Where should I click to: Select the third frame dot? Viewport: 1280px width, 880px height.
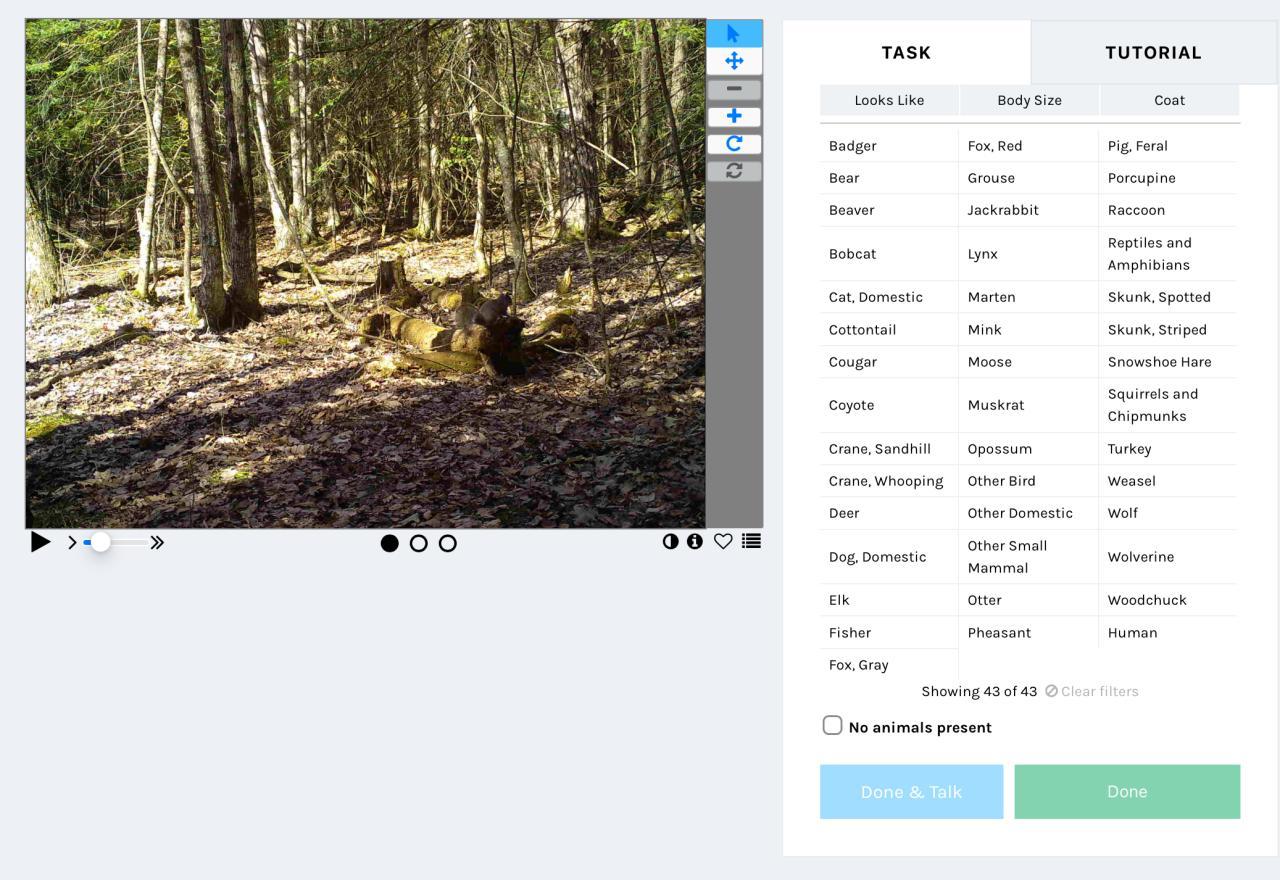pyautogui.click(x=448, y=543)
